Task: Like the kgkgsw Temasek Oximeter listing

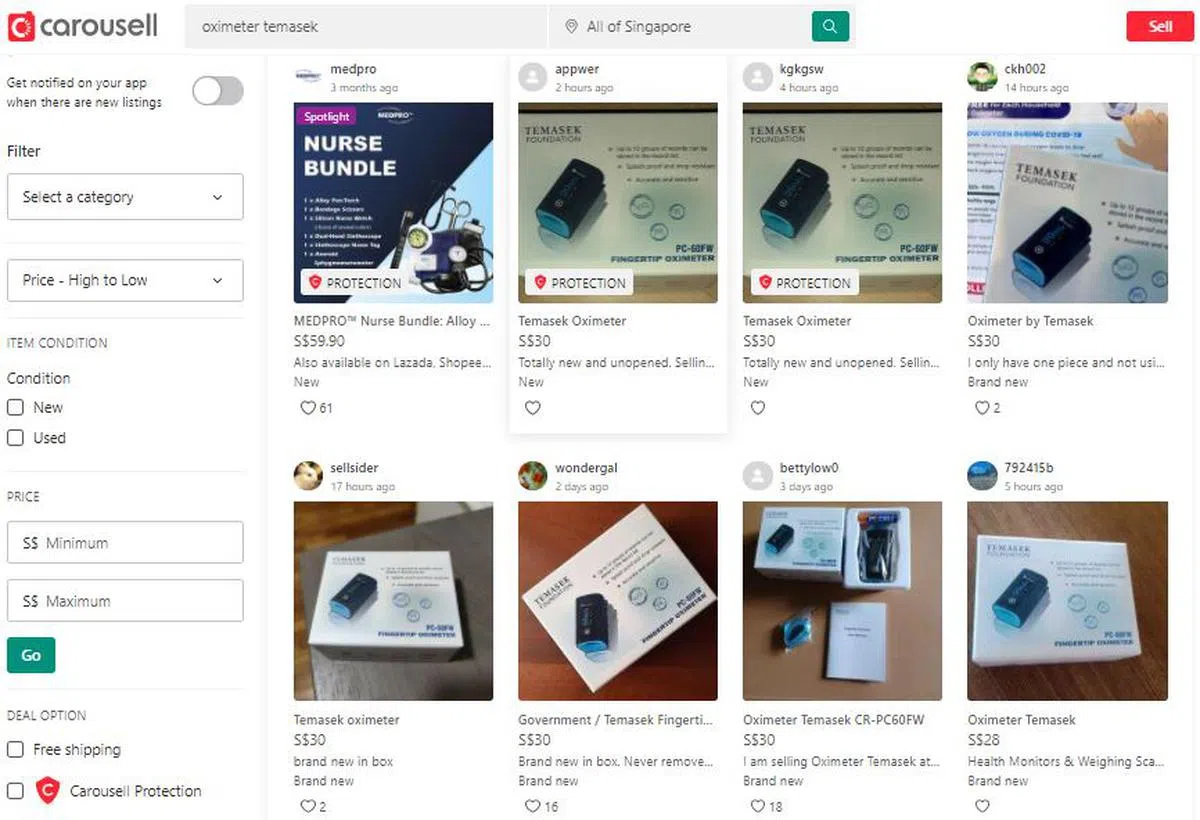Action: [x=758, y=408]
